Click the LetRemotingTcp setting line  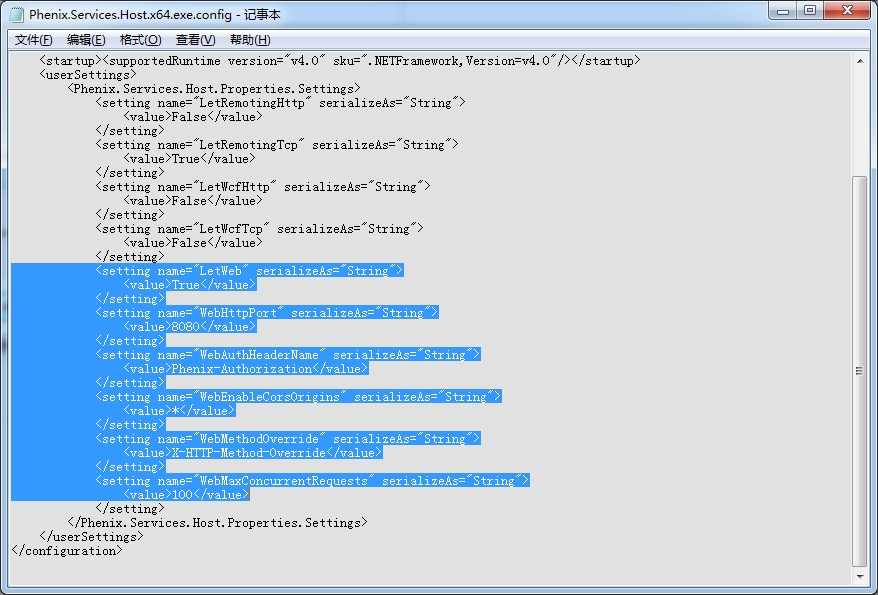(x=277, y=144)
